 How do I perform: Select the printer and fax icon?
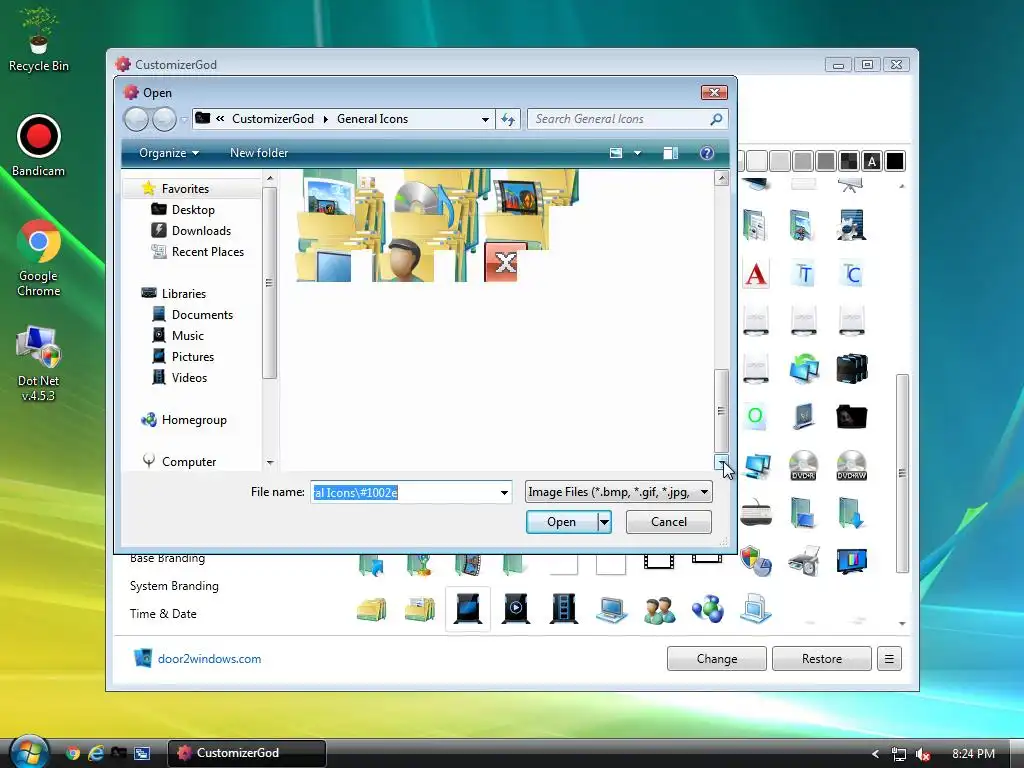(803, 560)
